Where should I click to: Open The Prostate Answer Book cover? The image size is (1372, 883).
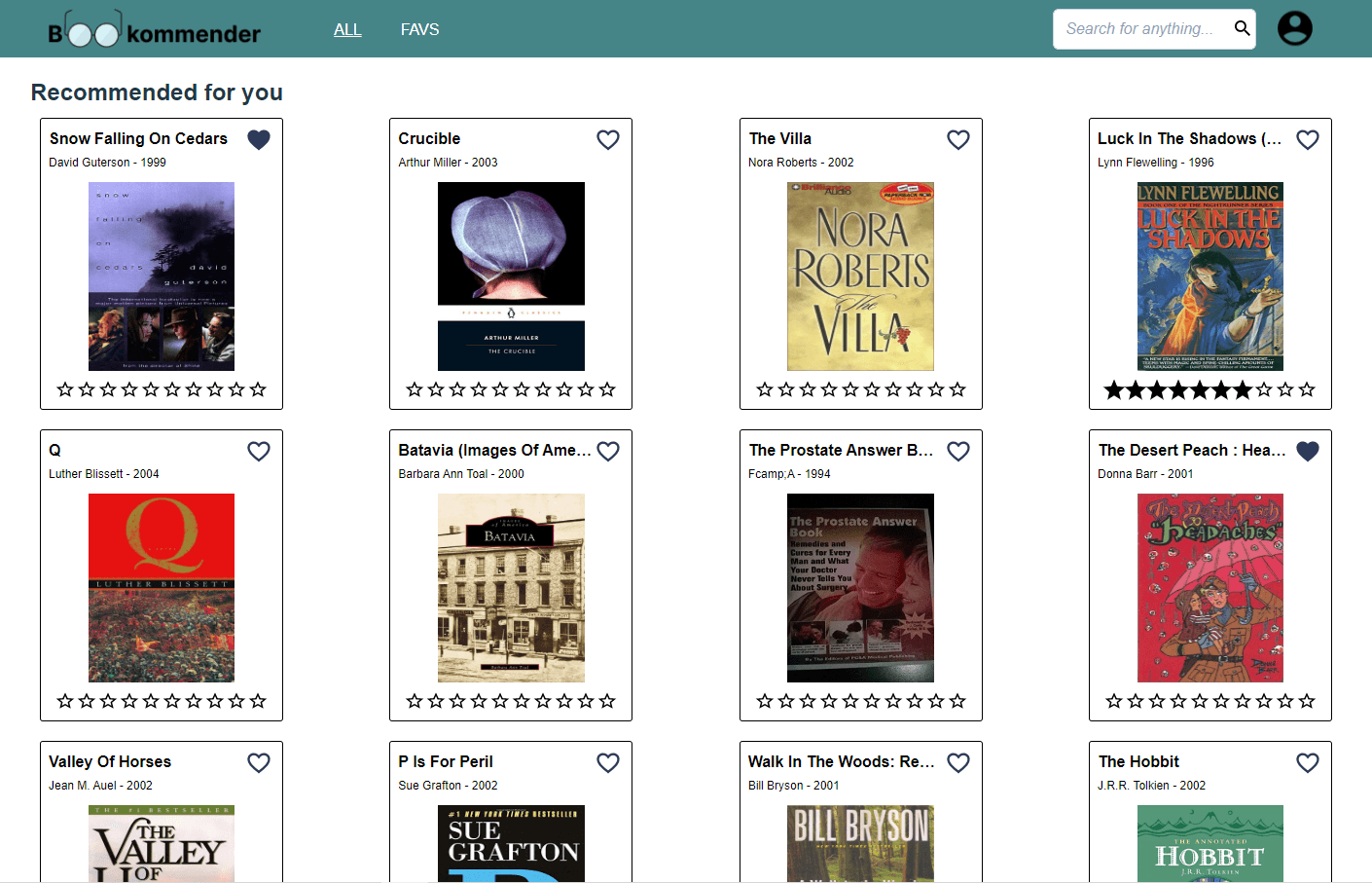860,588
